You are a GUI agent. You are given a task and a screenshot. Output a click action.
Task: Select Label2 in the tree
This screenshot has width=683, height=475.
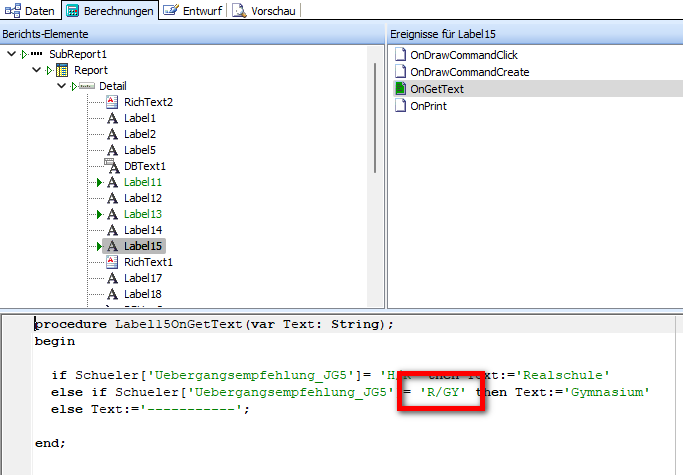click(140, 134)
